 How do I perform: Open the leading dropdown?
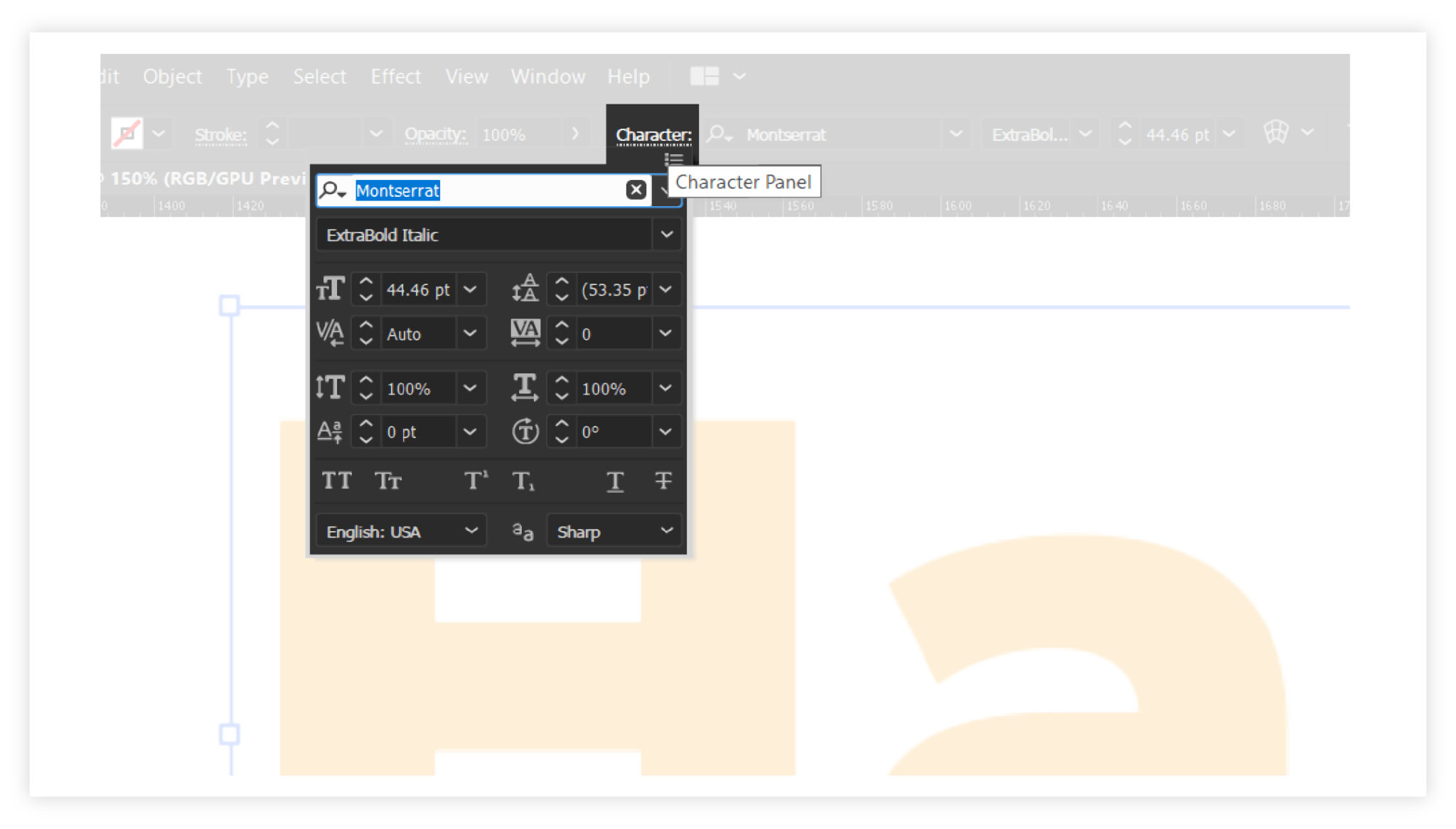[x=665, y=289]
